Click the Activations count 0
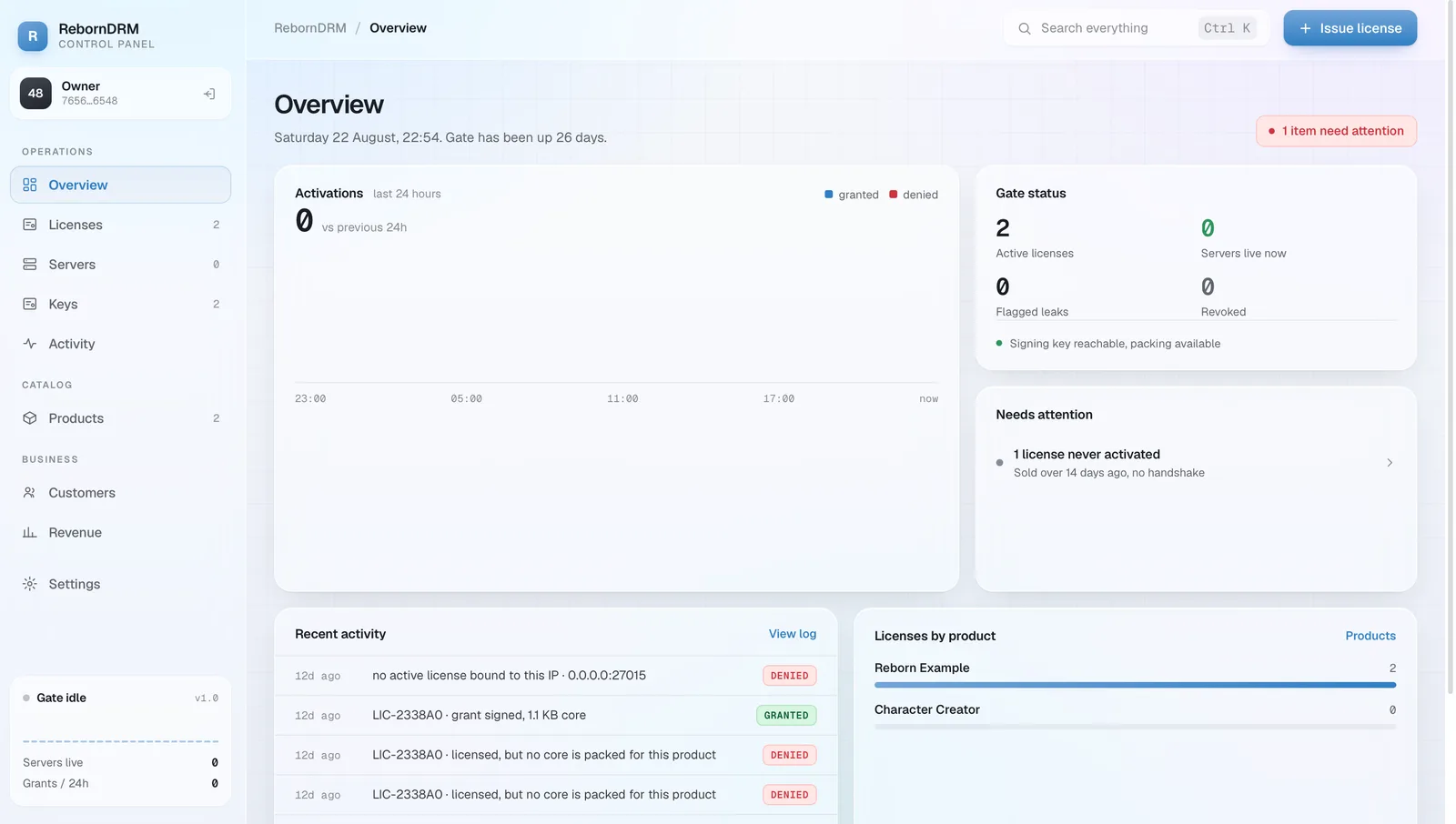Viewport: 1456px width, 824px height. (x=304, y=220)
